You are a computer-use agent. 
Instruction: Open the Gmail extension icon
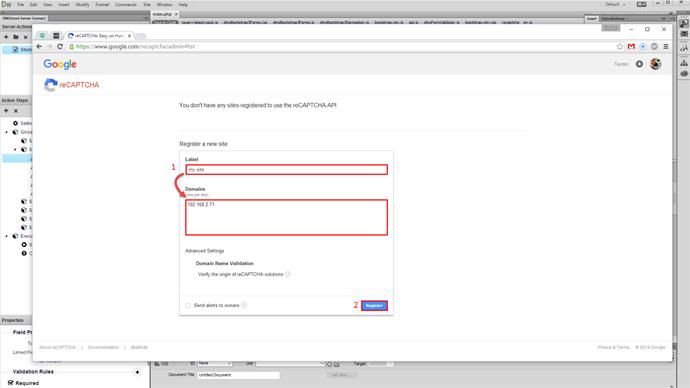(x=631, y=46)
